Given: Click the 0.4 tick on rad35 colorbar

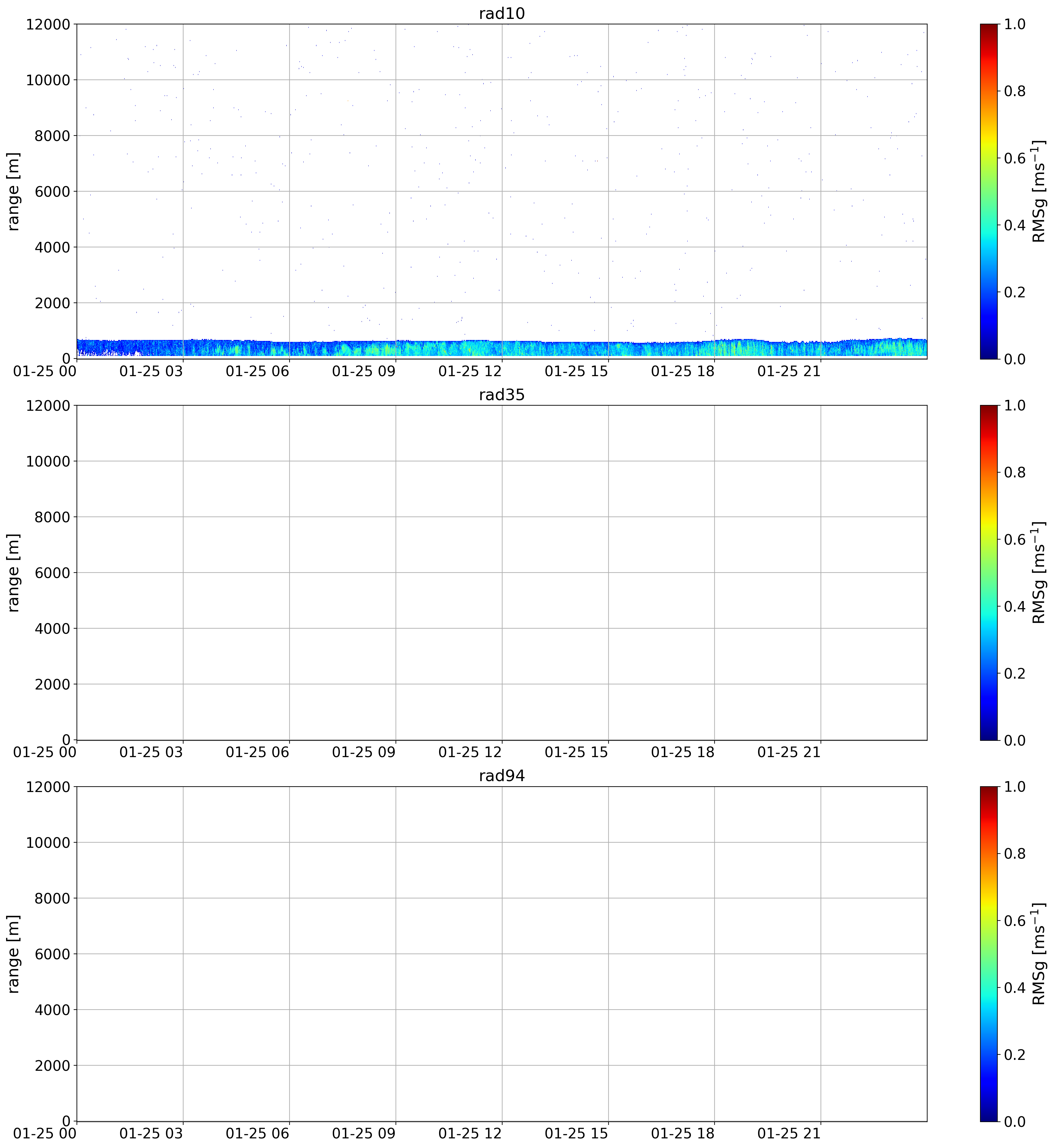Looking at the screenshot, I should click(x=1015, y=606).
